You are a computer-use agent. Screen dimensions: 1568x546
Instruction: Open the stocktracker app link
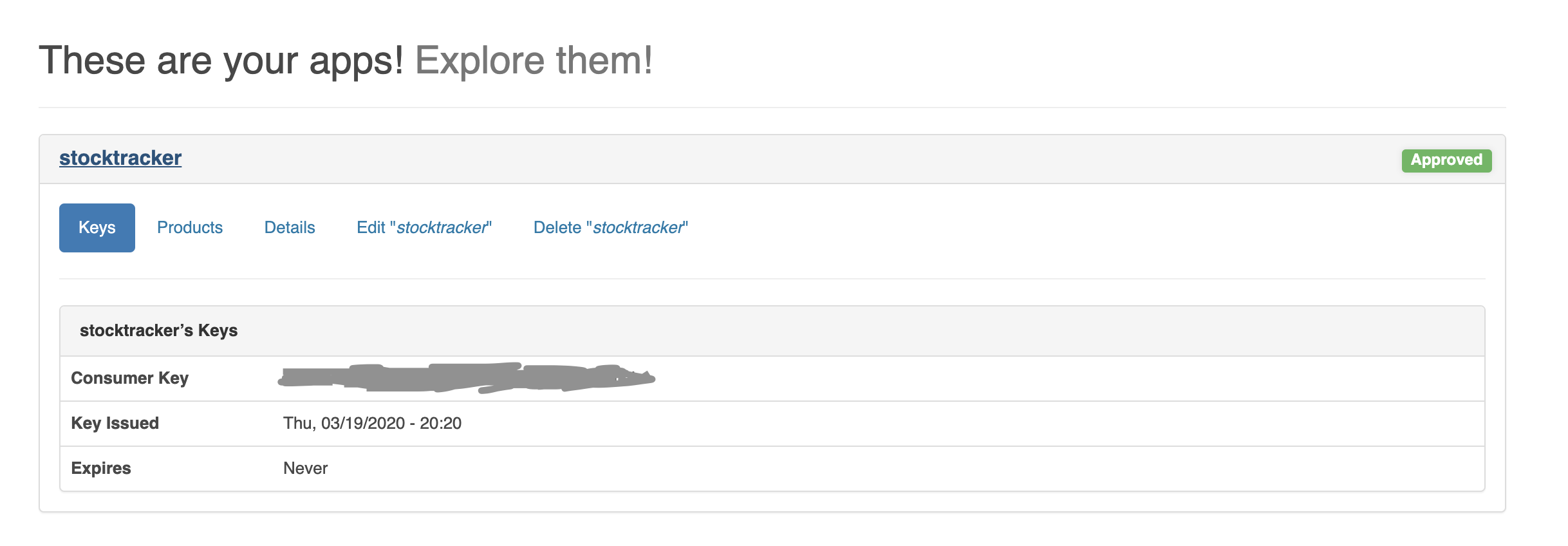pos(119,158)
